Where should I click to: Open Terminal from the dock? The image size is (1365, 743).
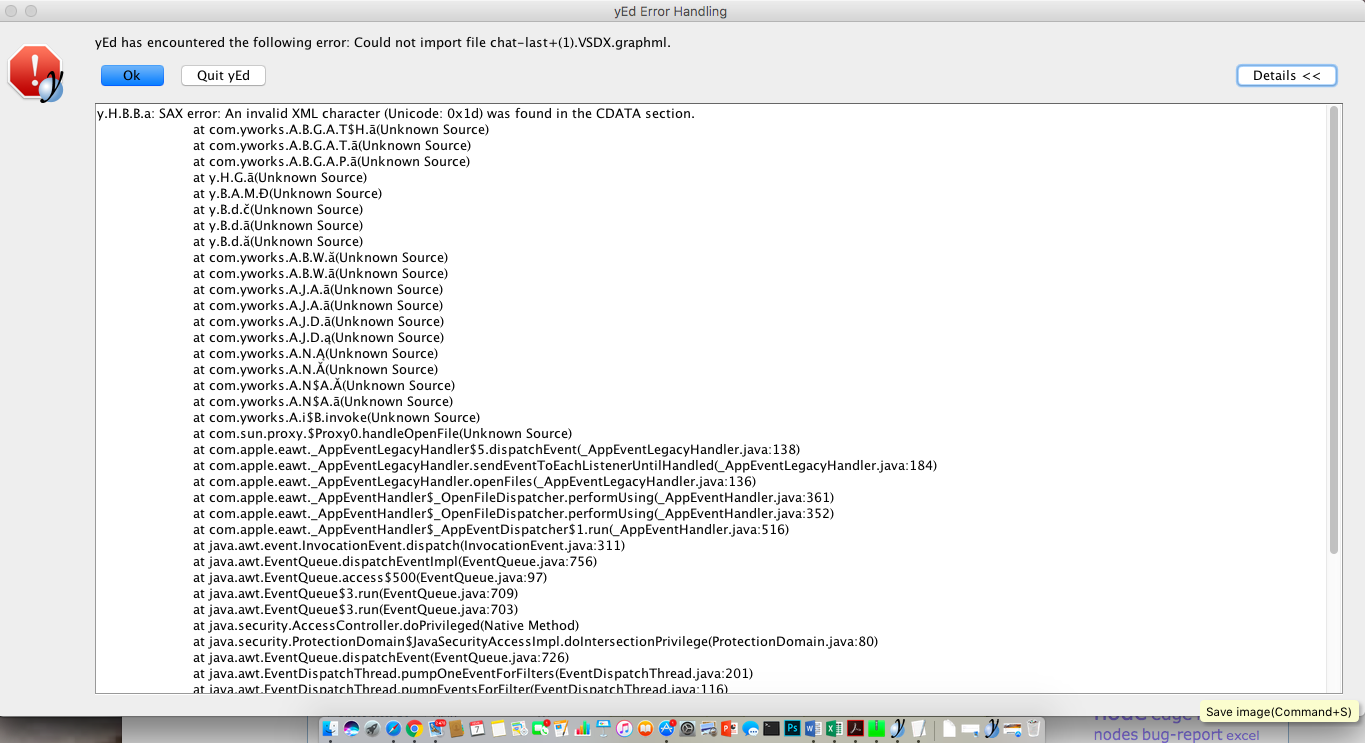click(771, 729)
